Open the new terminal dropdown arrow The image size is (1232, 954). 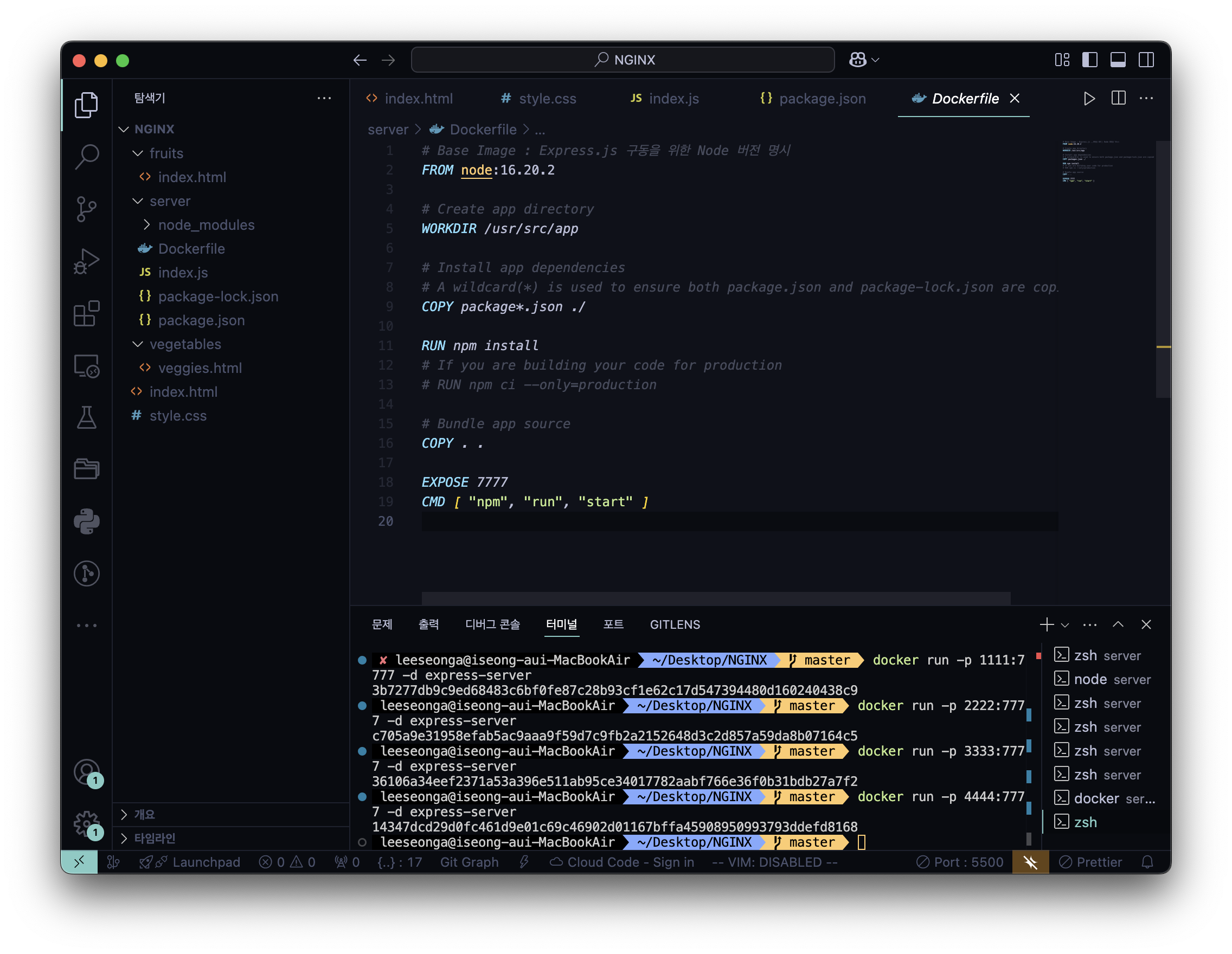(1065, 625)
